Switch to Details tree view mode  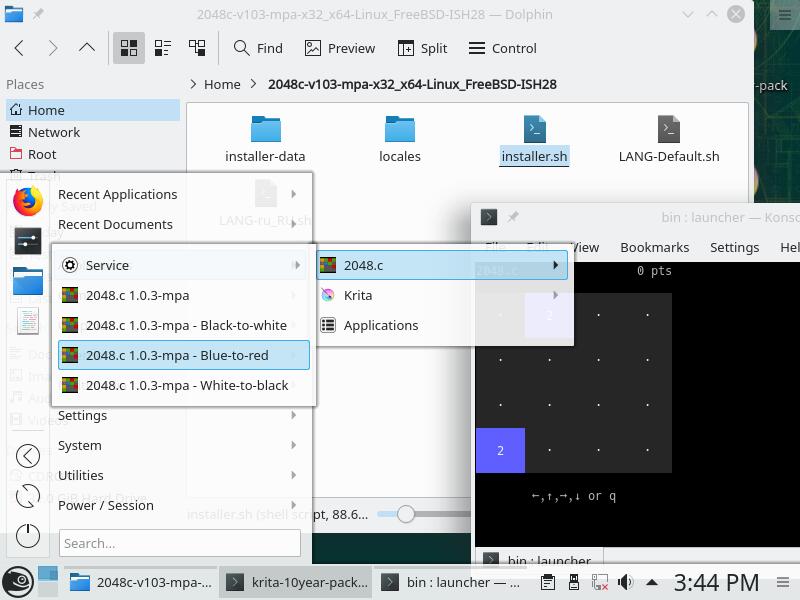(197, 48)
